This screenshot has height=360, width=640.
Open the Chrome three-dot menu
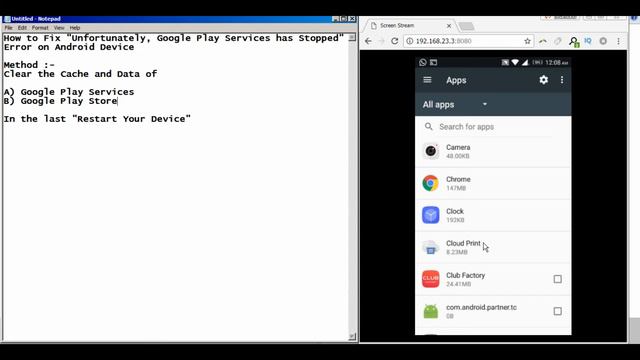[x=618, y=41]
